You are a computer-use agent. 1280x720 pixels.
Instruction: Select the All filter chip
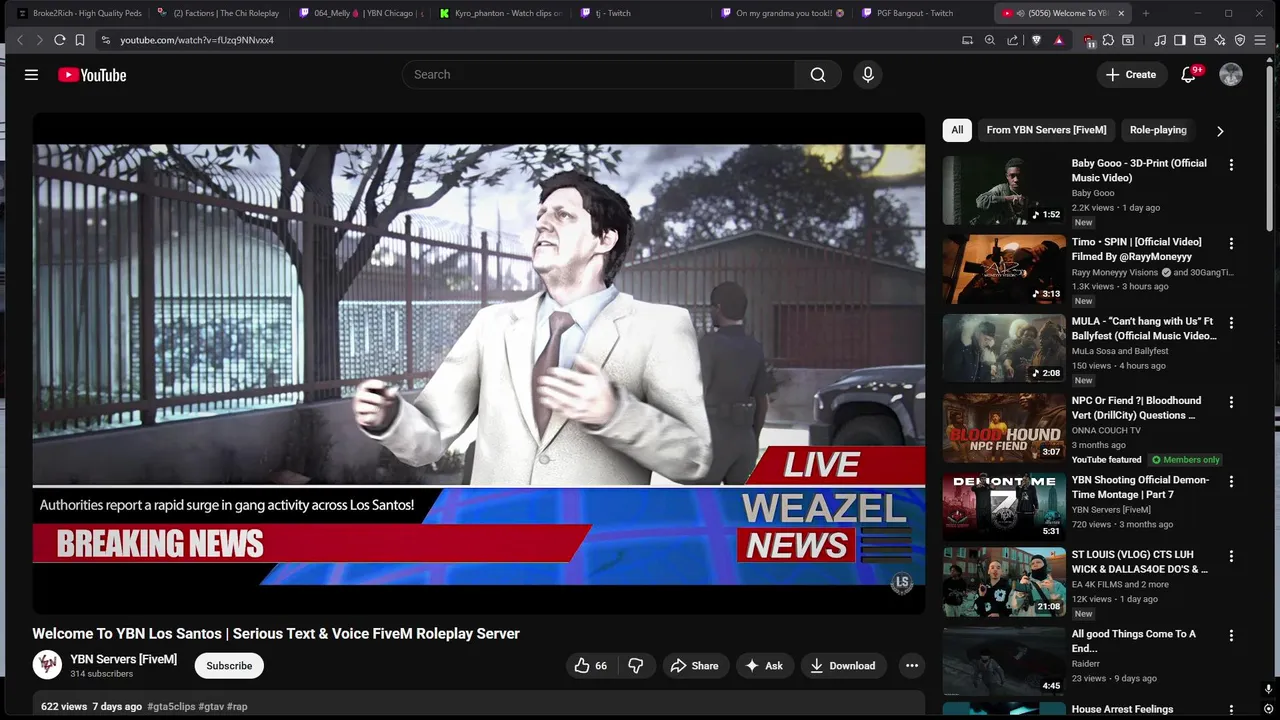point(957,130)
